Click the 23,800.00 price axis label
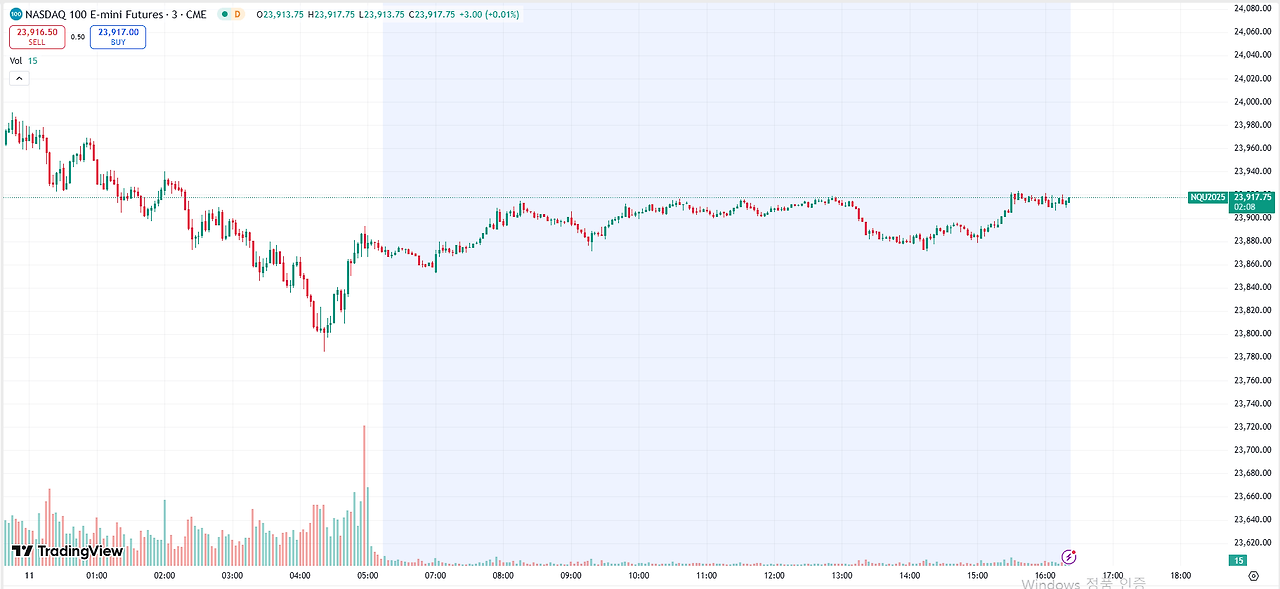This screenshot has height=589, width=1280. click(1253, 334)
